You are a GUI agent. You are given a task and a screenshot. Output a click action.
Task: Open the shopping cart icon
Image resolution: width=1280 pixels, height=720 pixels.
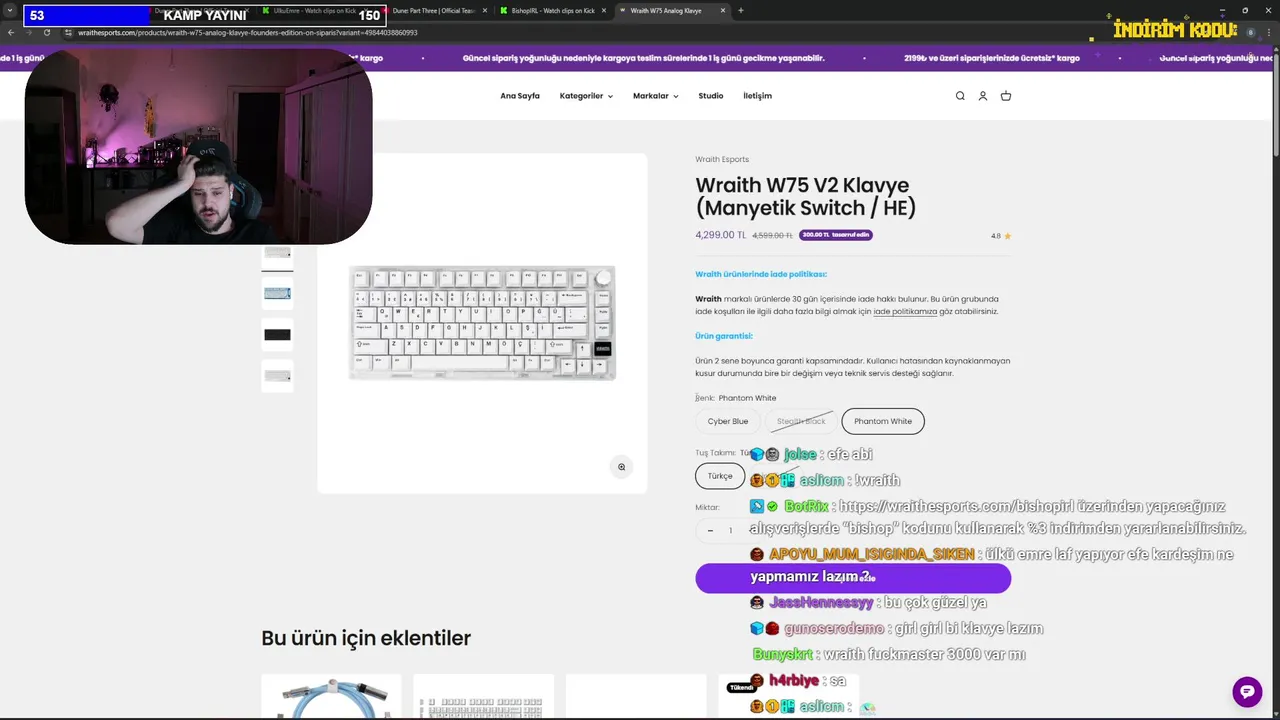1006,96
